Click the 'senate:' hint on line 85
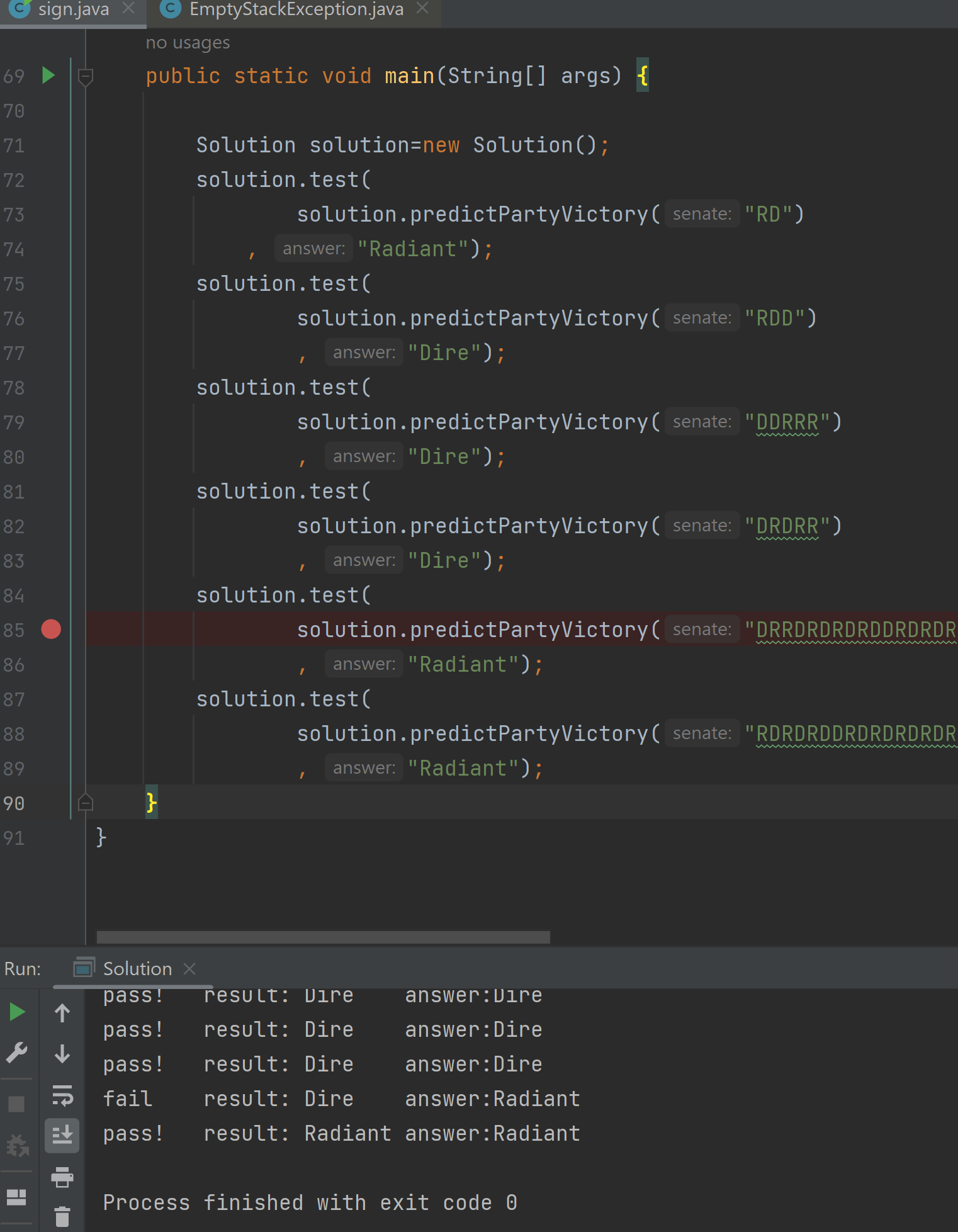The width and height of the screenshot is (958, 1232). coord(702,630)
